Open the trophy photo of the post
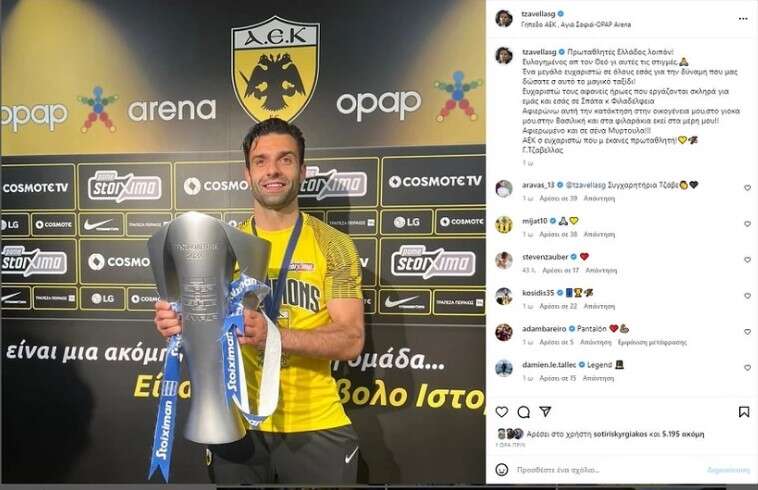This screenshot has width=758, height=490. click(x=243, y=242)
